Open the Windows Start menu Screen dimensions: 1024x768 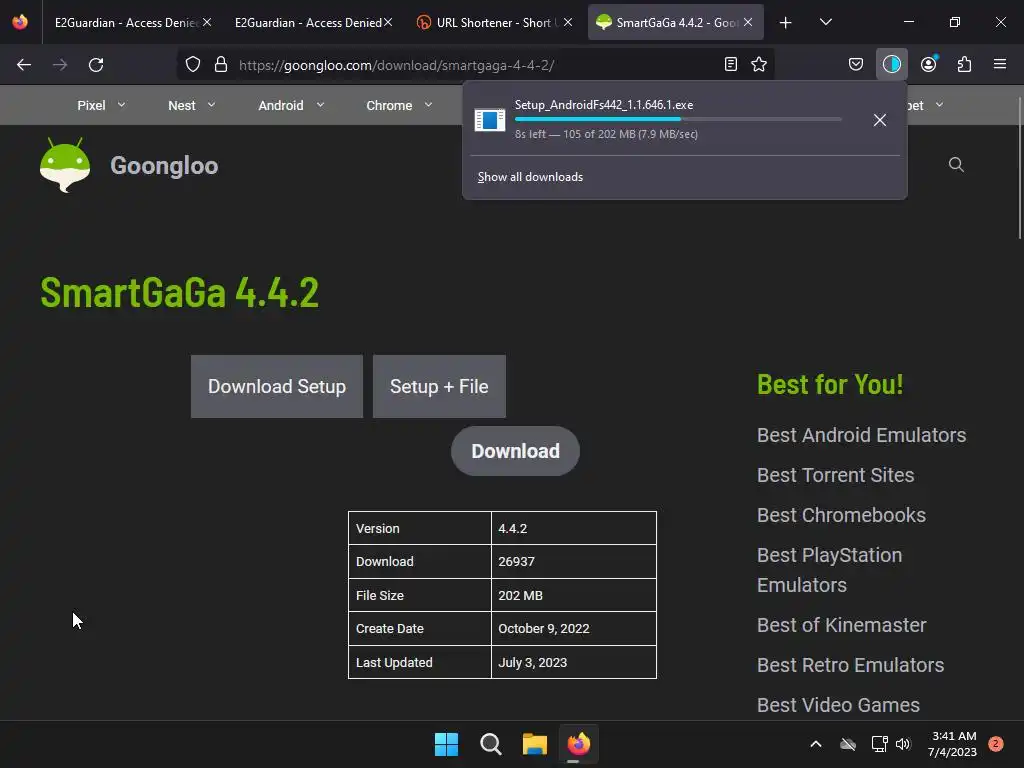pyautogui.click(x=447, y=744)
